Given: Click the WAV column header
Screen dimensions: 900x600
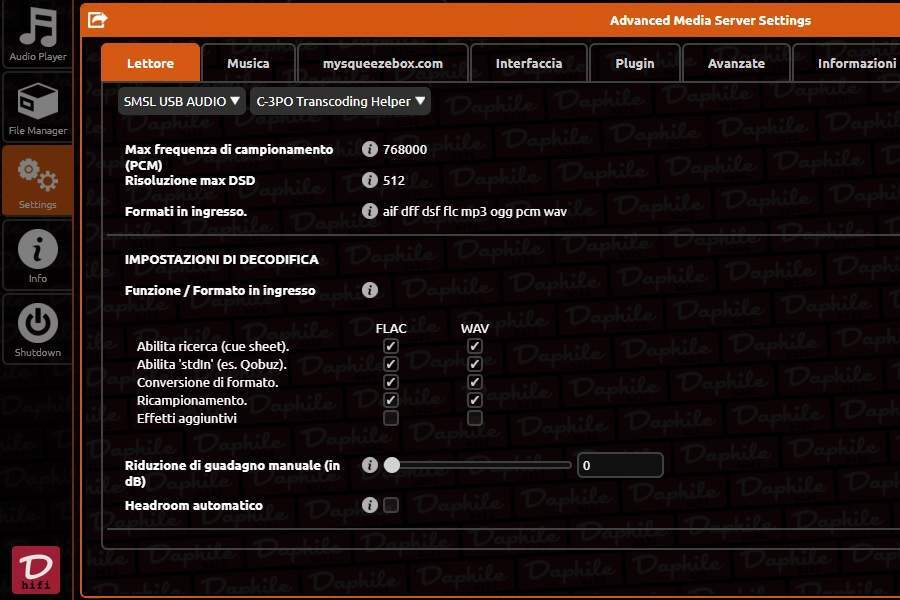Looking at the screenshot, I should tap(475, 328).
